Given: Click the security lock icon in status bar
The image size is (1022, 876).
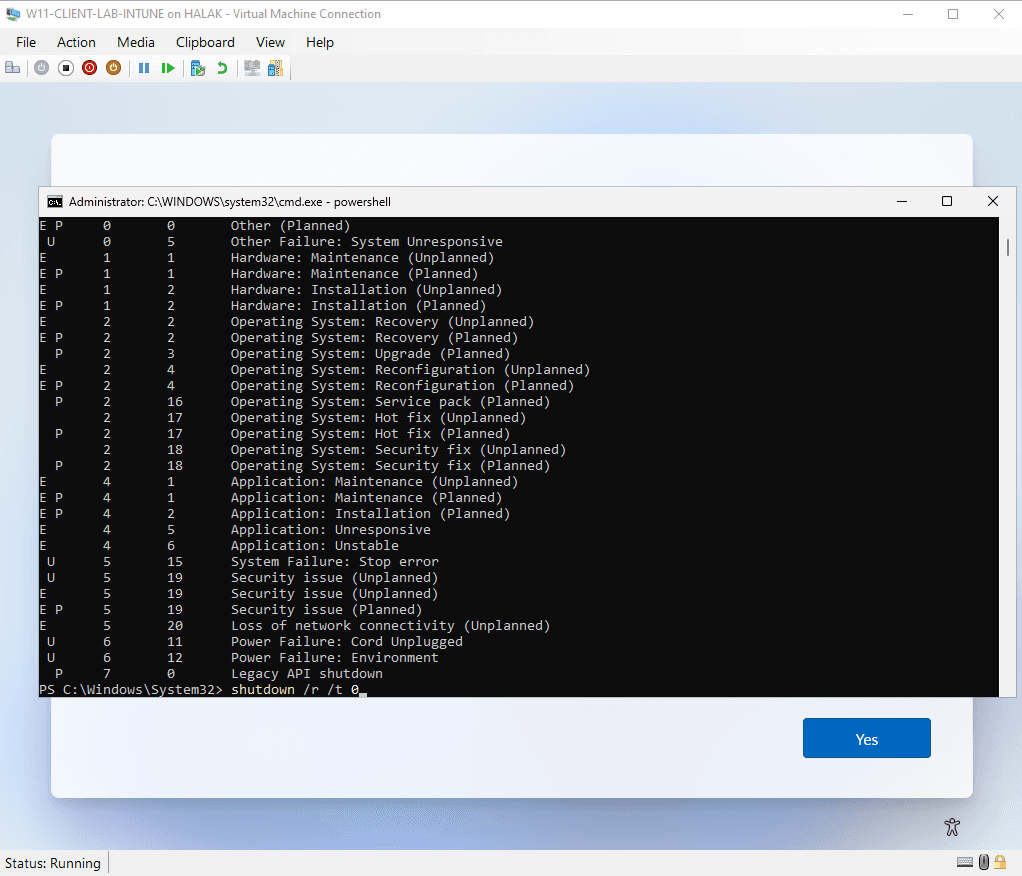Looking at the screenshot, I should (1000, 861).
